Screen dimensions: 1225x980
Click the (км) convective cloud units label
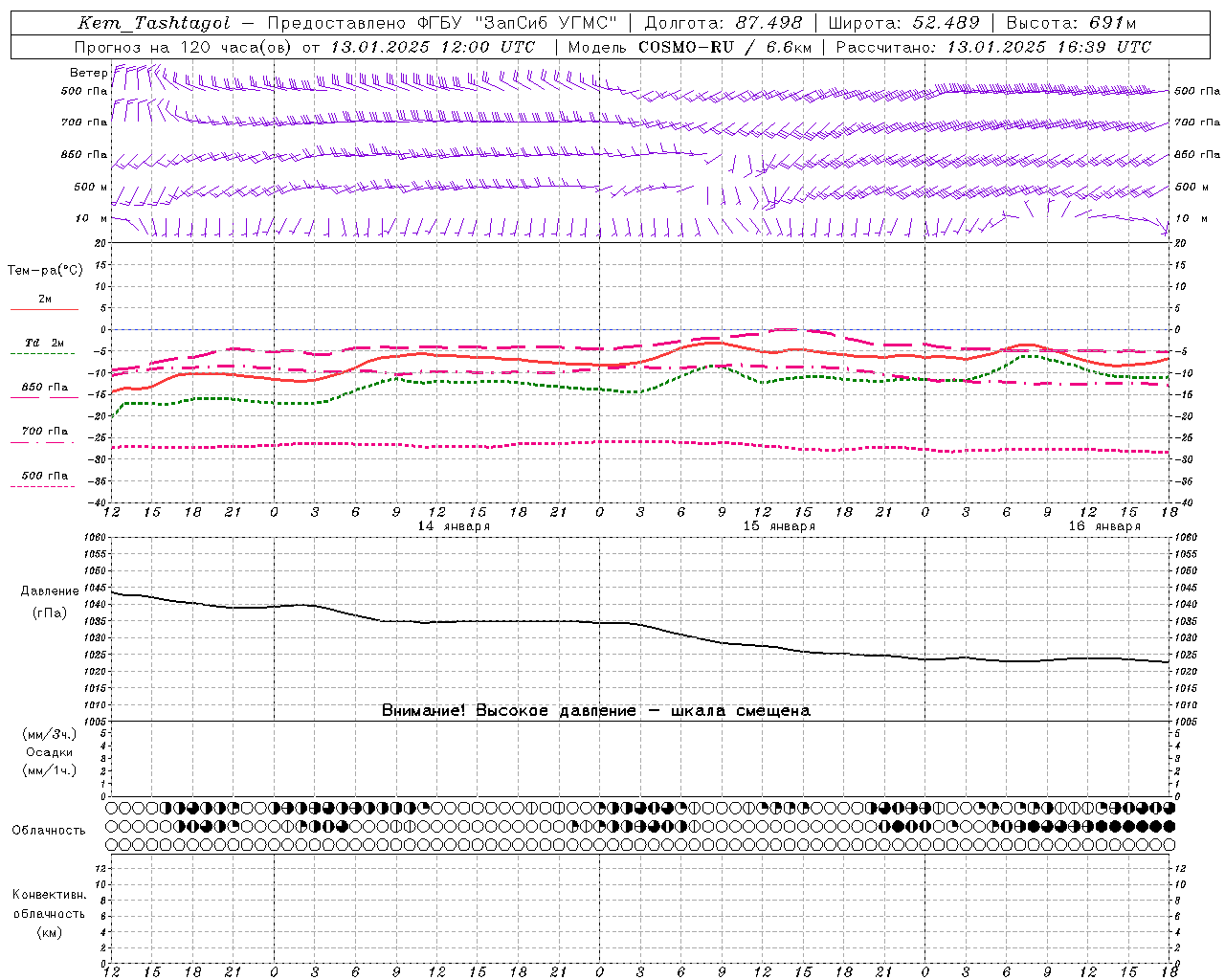pyautogui.click(x=49, y=932)
